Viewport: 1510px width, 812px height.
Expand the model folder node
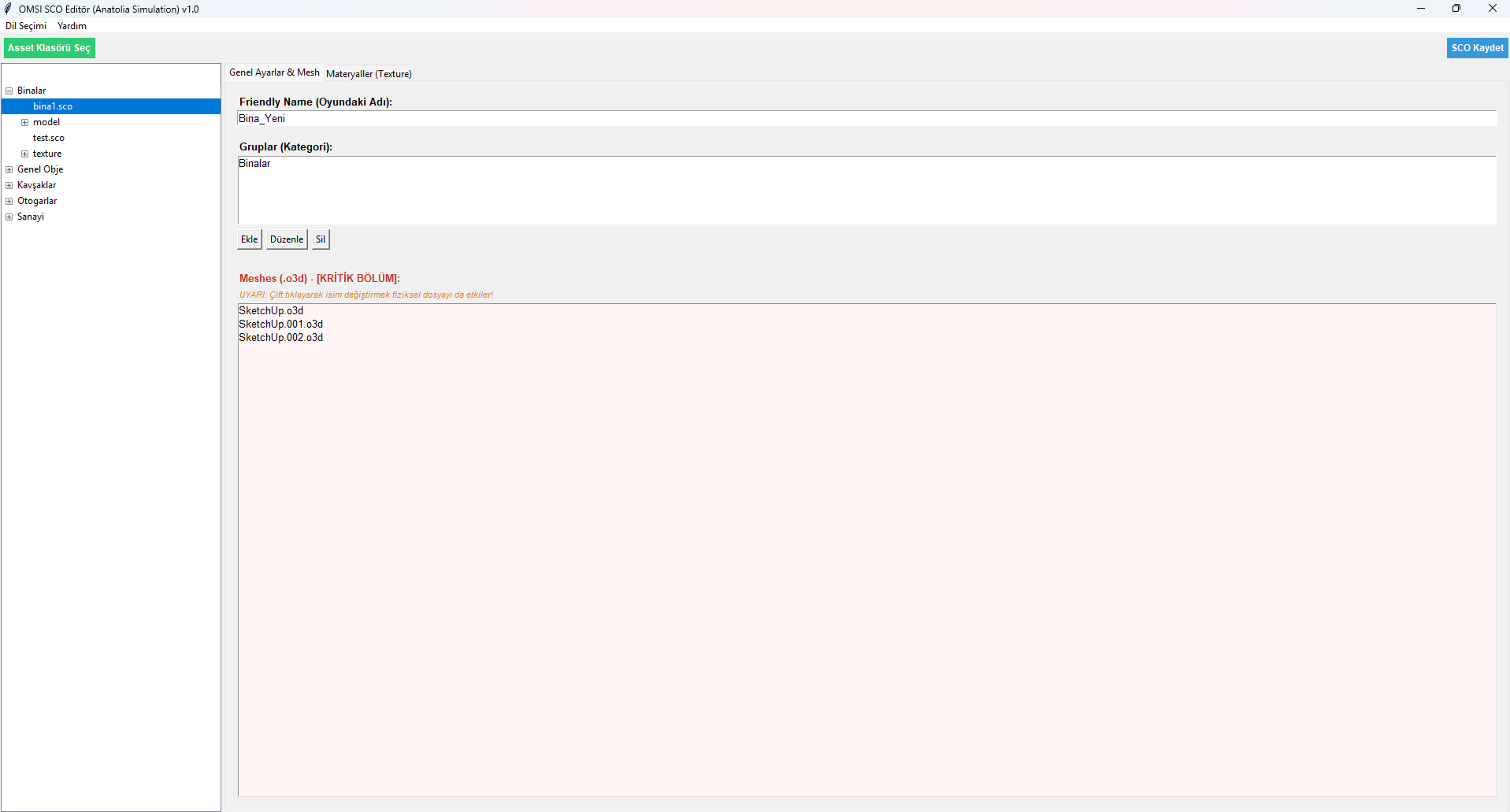tap(25, 122)
